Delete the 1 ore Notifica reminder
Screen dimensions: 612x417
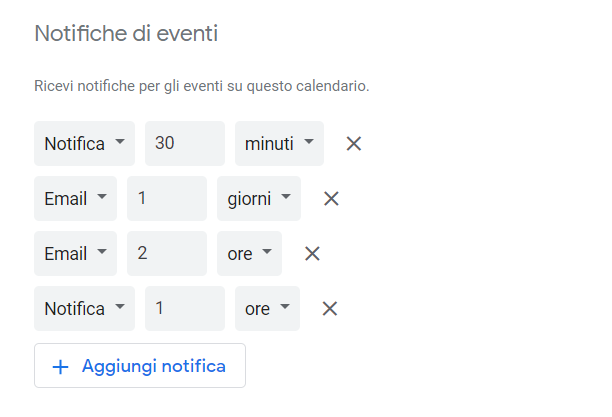[x=330, y=309]
